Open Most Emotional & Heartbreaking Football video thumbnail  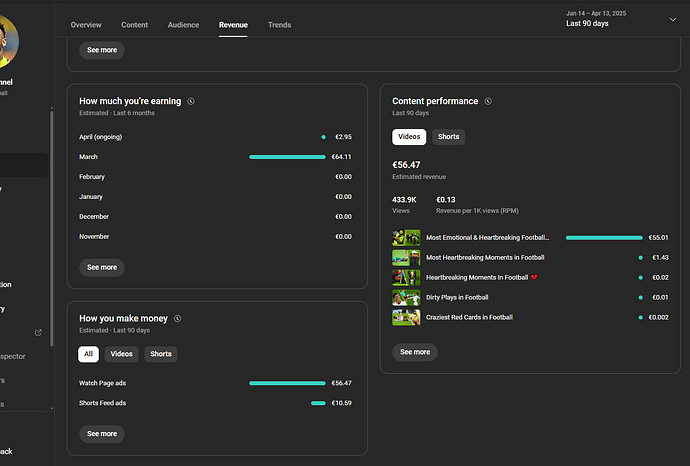tap(406, 238)
